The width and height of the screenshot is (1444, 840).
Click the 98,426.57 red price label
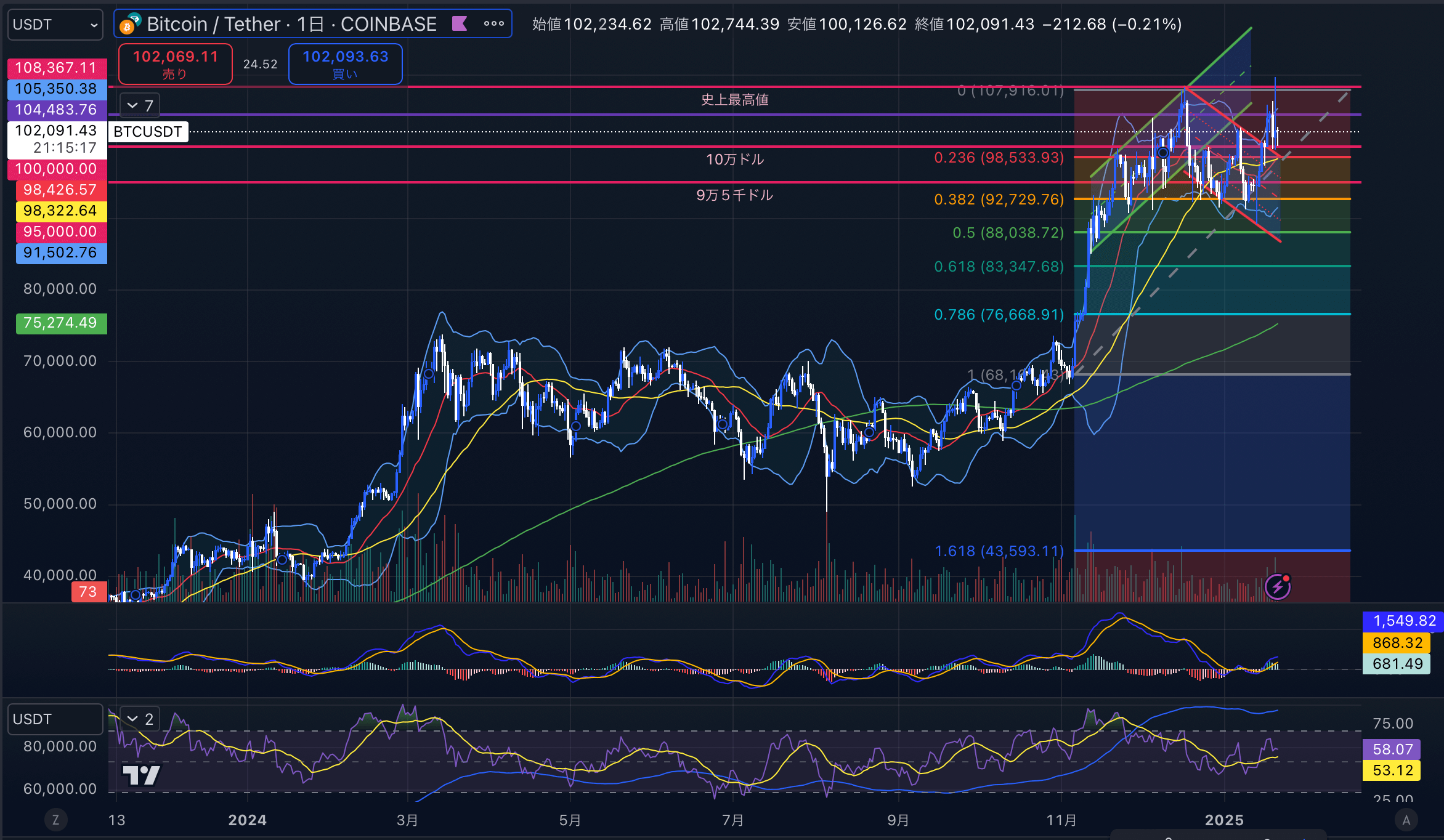coord(61,190)
